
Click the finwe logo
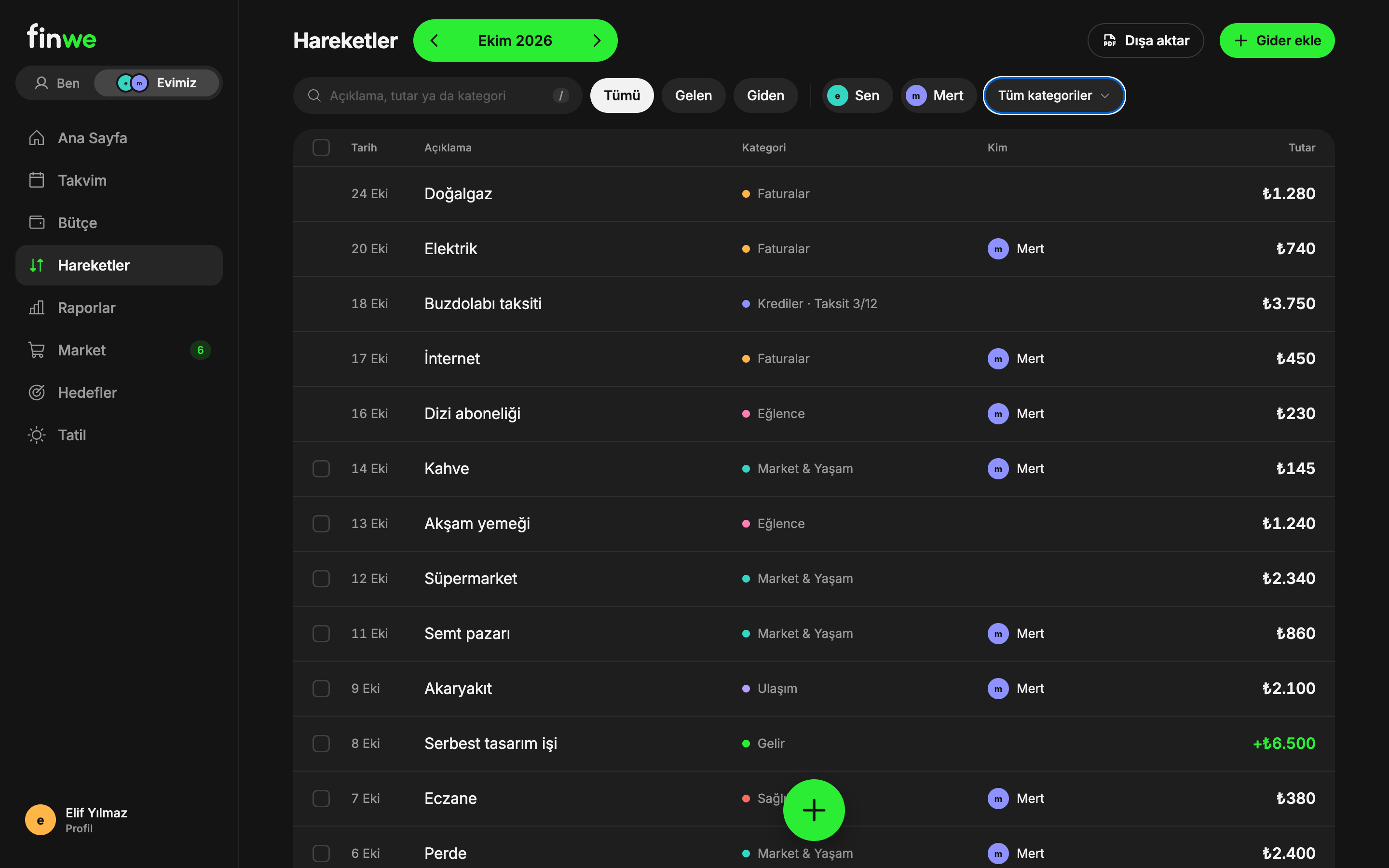click(61, 37)
